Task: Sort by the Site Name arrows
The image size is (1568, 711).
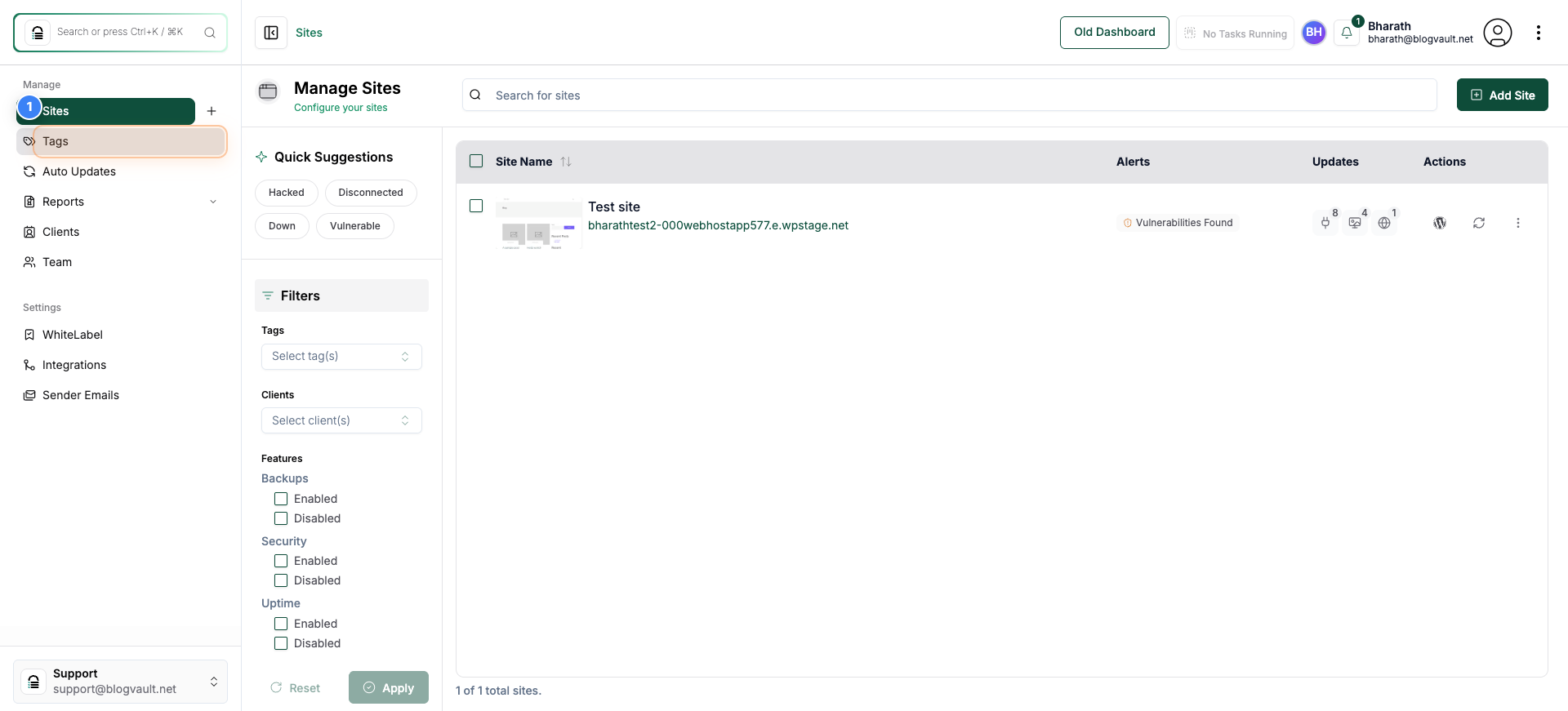Action: 566,162
